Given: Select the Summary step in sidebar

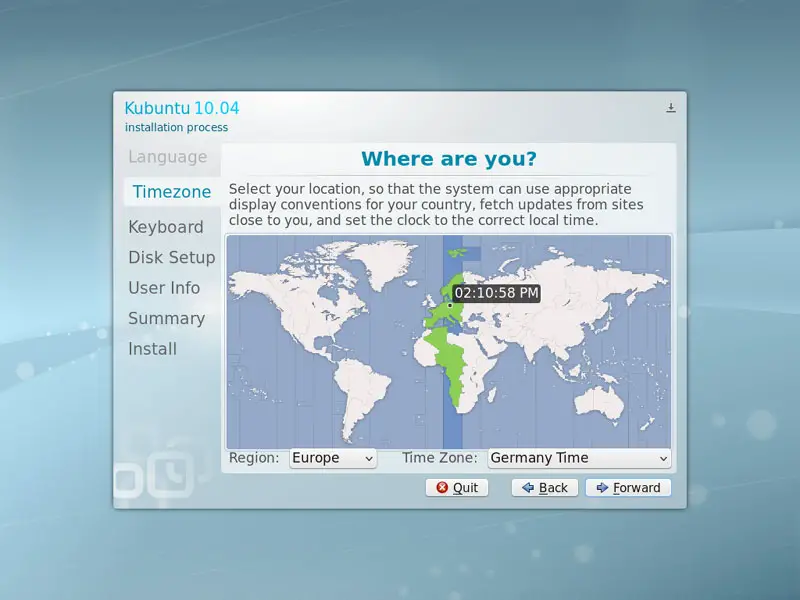Looking at the screenshot, I should pos(166,318).
